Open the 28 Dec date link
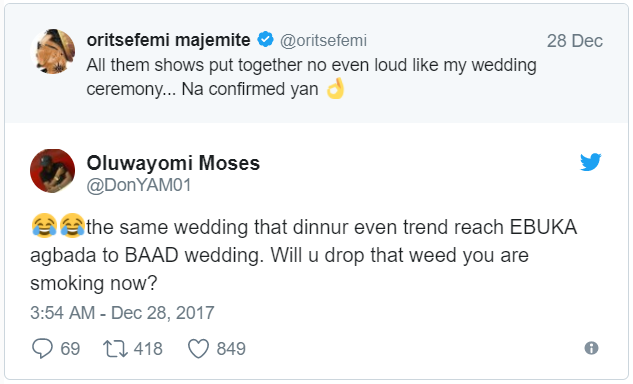The height and width of the screenshot is (384, 633). pyautogui.click(x=574, y=41)
